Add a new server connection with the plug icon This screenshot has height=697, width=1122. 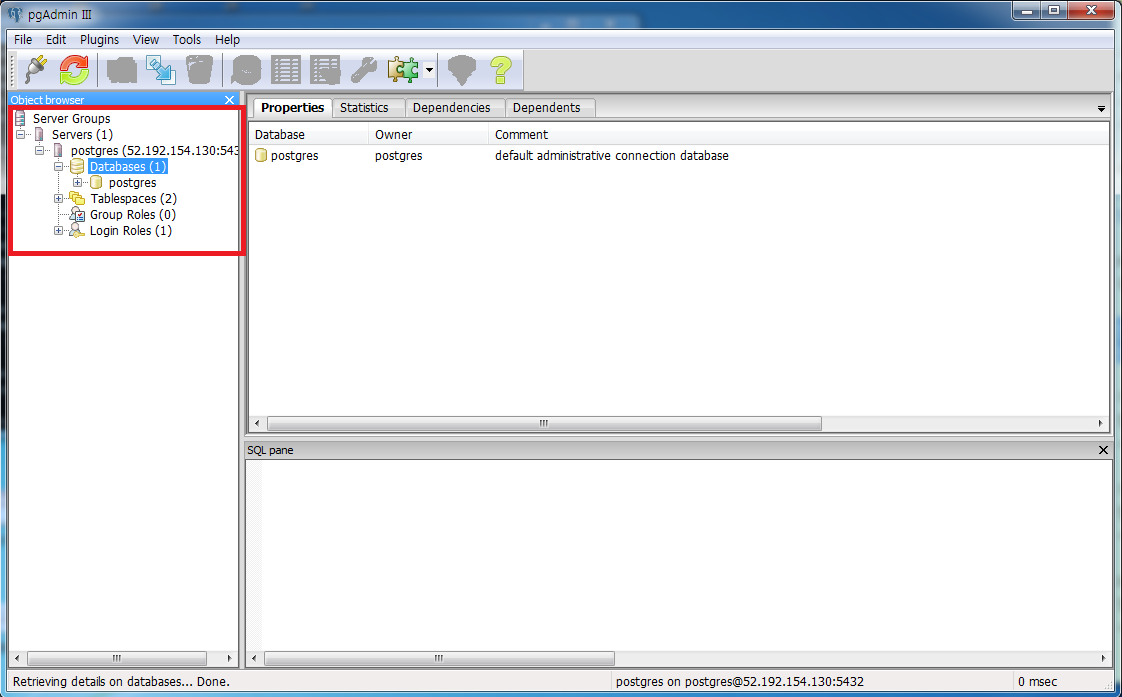[x=34, y=69]
